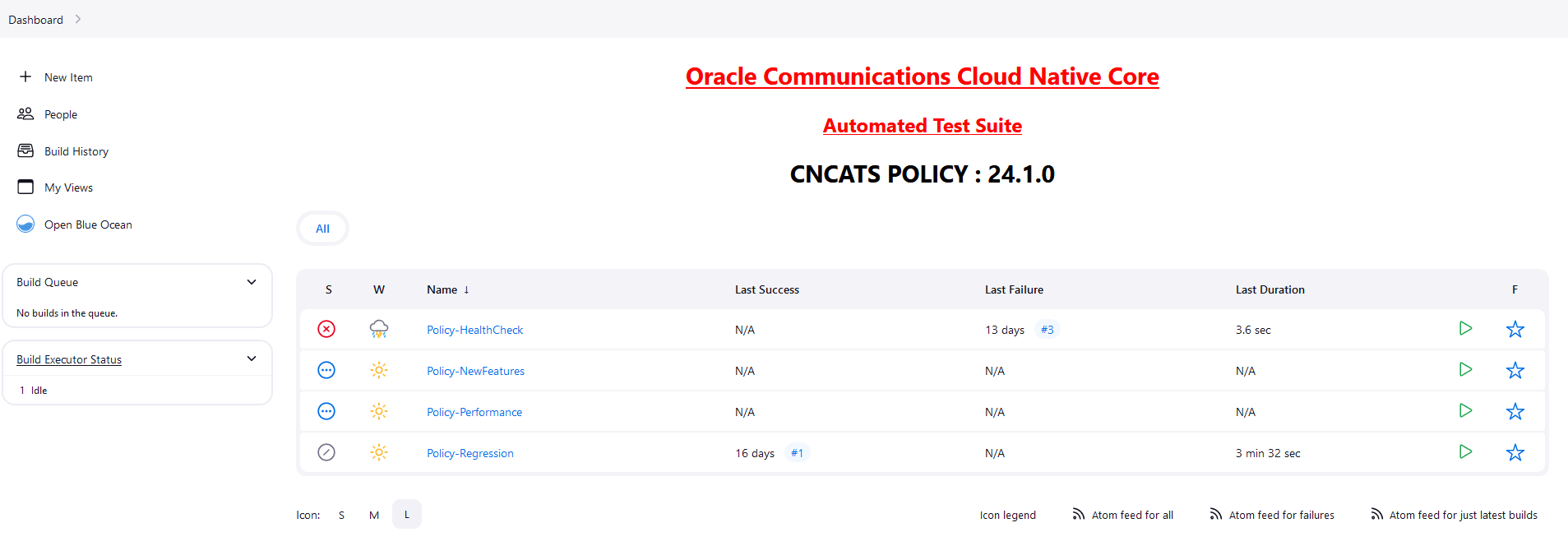Screen dimensions: 1568x546
Task: Click 'No builds in the queue.' text
Action: [x=67, y=313]
